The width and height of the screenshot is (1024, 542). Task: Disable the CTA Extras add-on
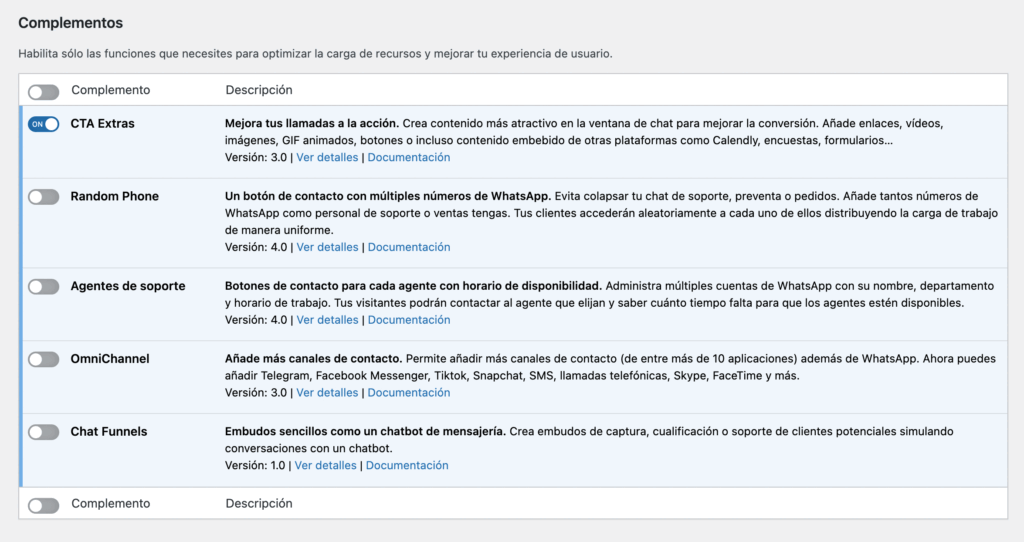coord(43,124)
